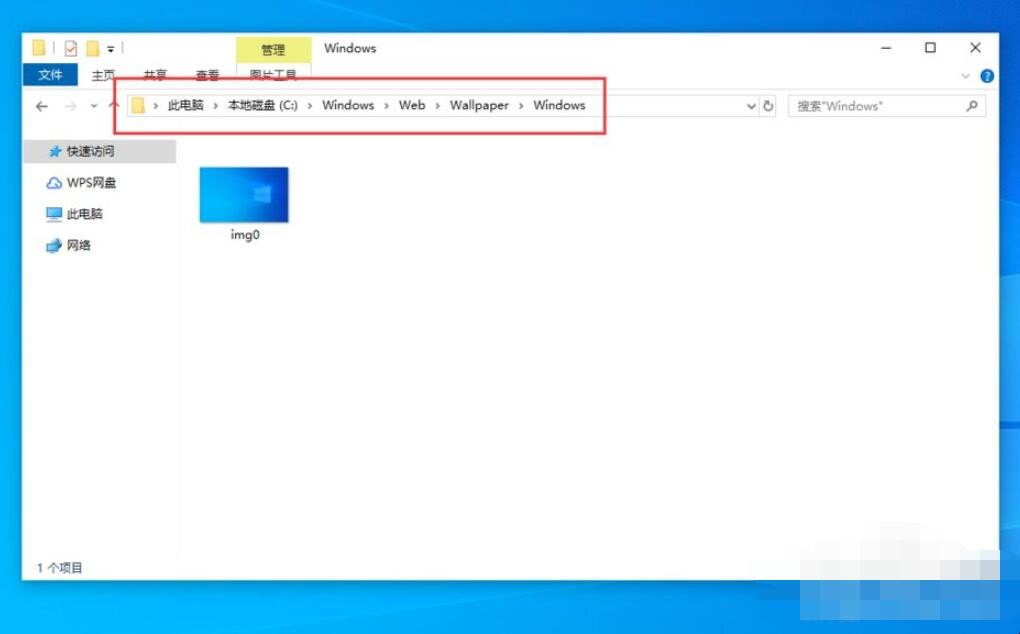Click the 1 个项目 status text
Viewport: 1020px width, 634px height.
(59, 568)
